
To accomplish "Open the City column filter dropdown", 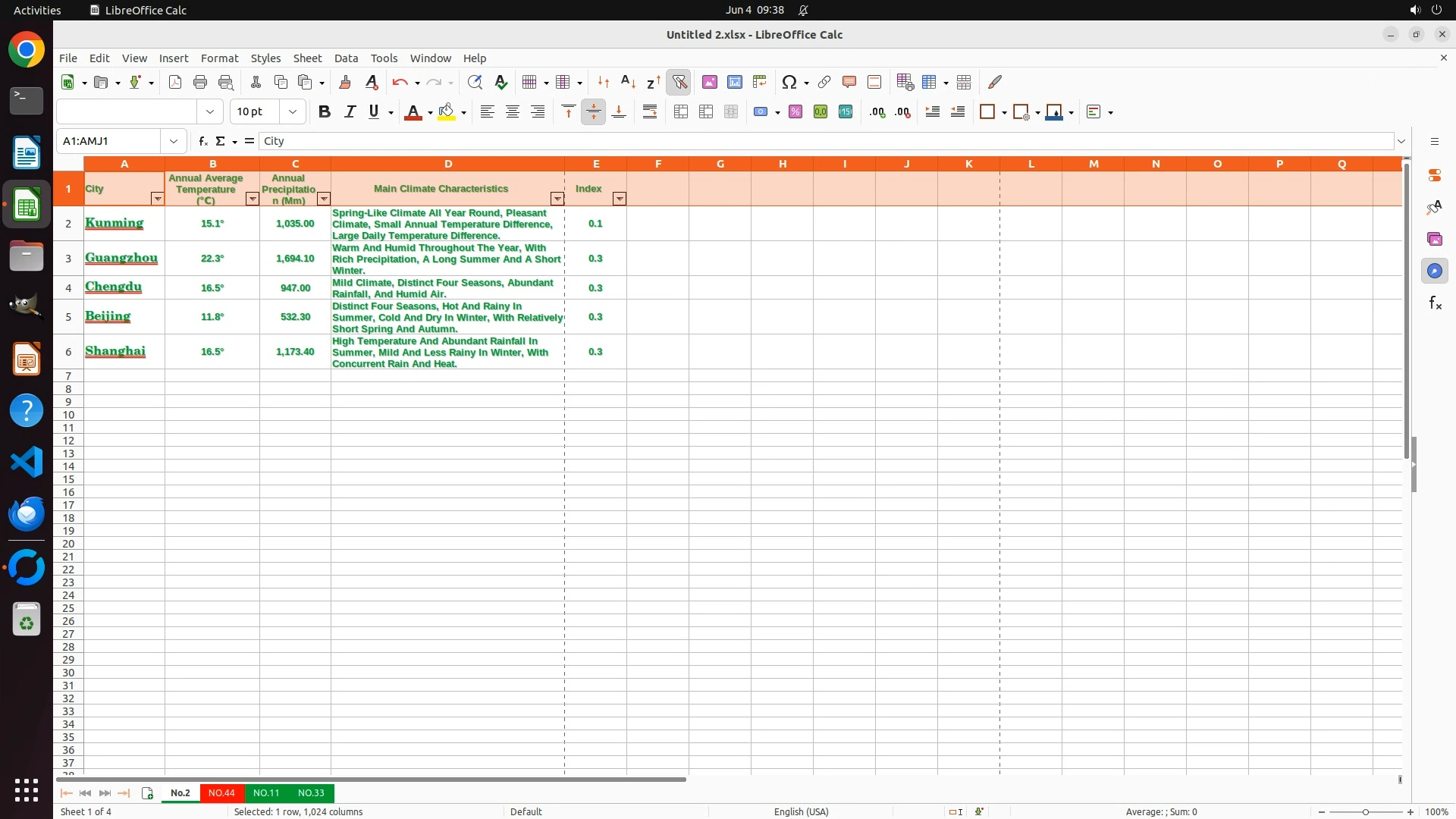I will (x=157, y=199).
